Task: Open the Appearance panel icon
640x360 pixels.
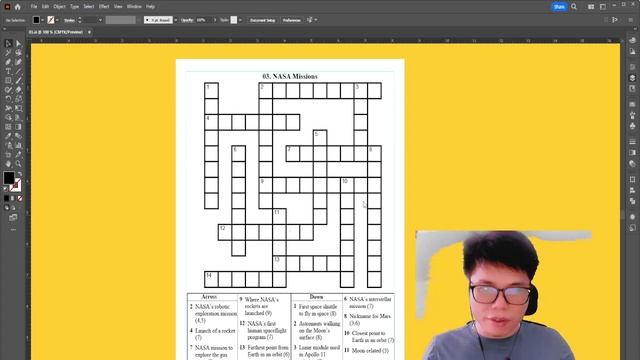Action: coord(632,217)
